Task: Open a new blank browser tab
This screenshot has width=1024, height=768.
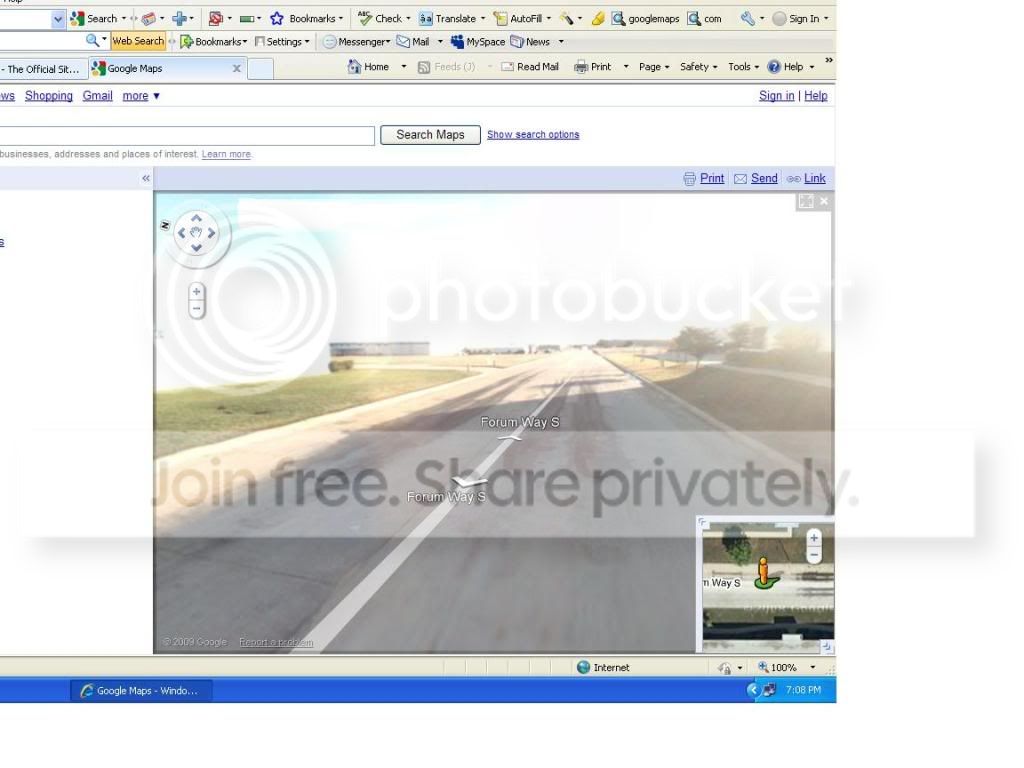Action: click(261, 69)
